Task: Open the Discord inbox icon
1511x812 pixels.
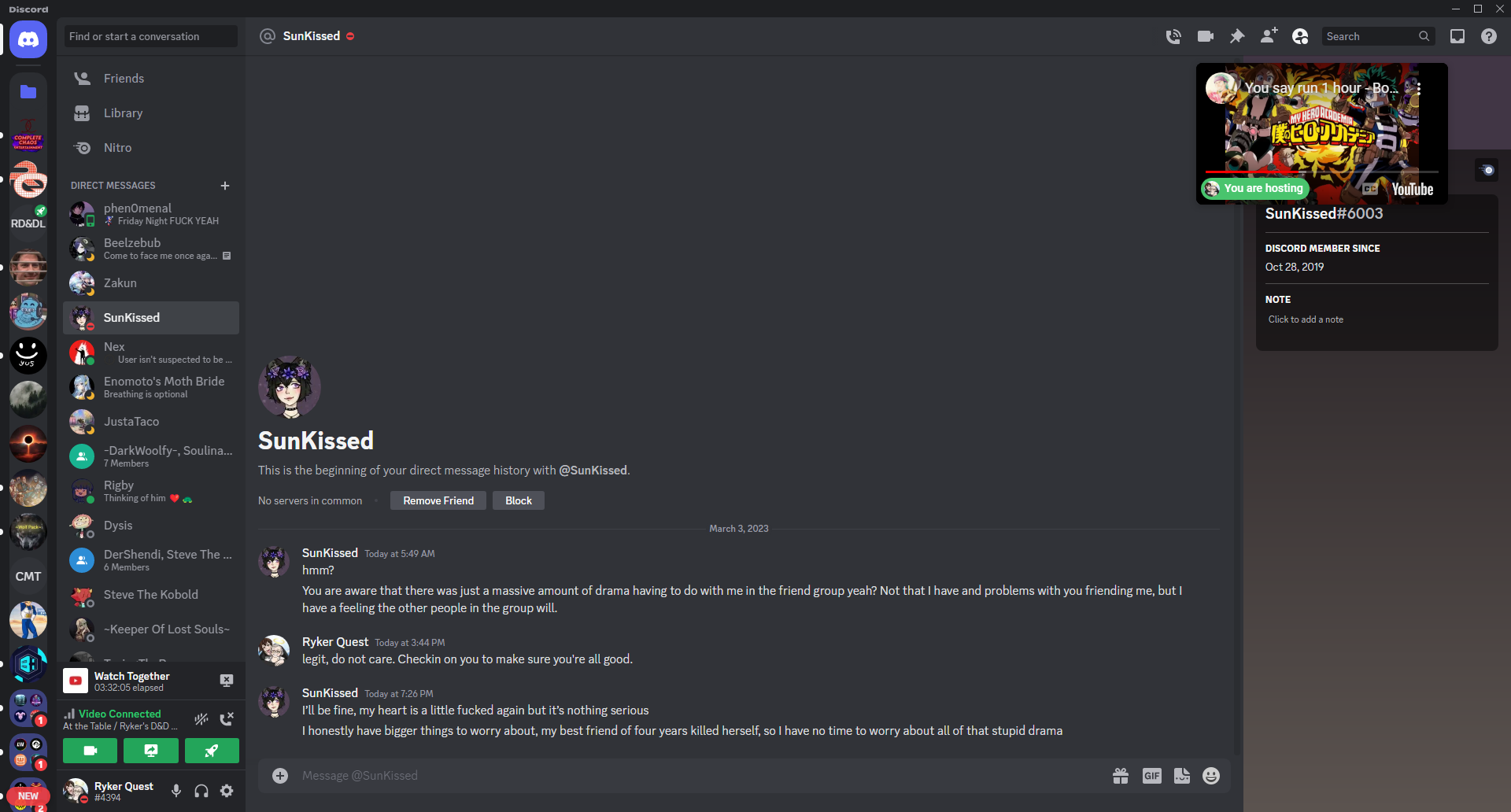Action: coord(1457,36)
